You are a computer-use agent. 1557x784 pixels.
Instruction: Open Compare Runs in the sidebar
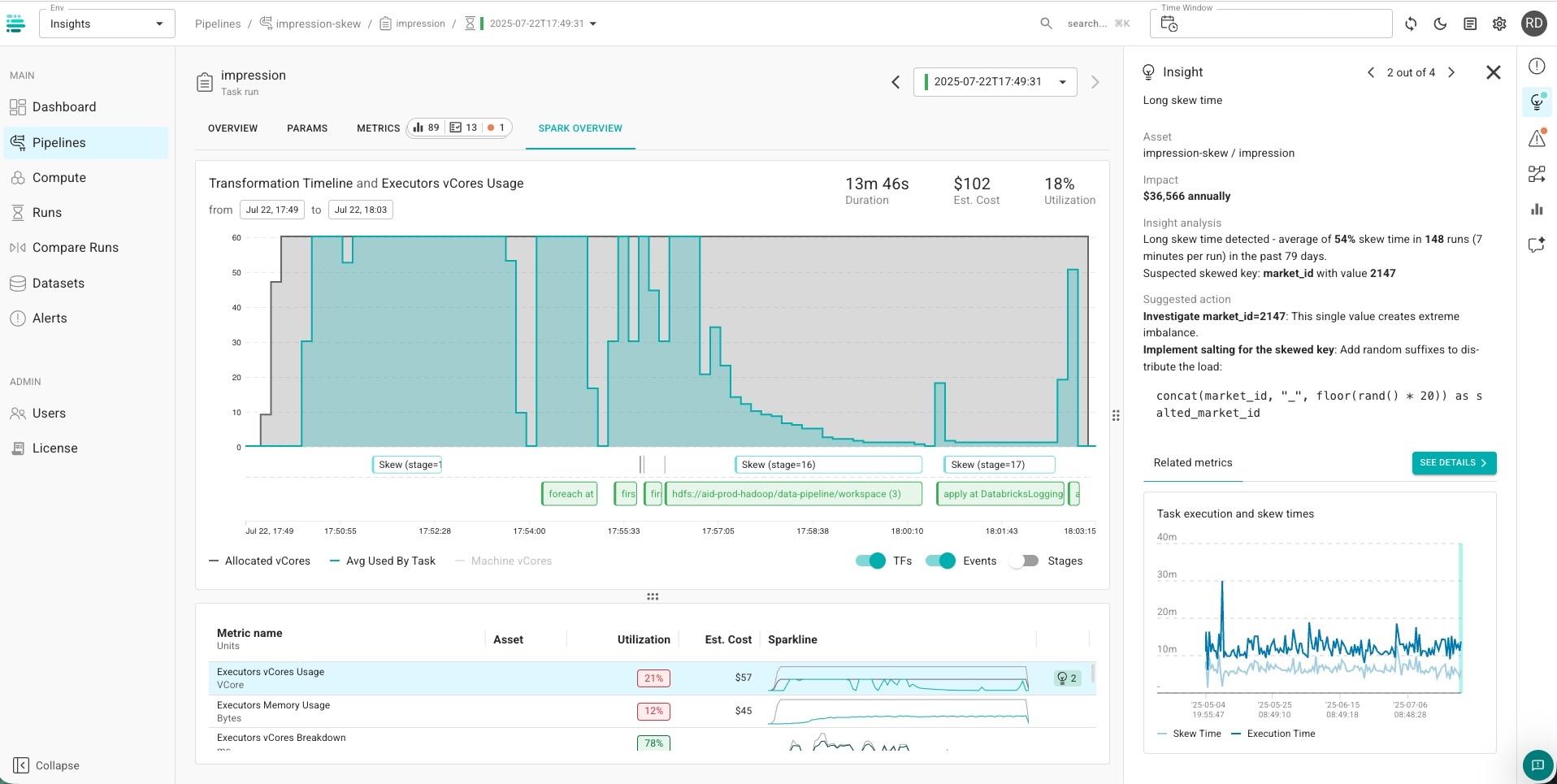click(76, 248)
